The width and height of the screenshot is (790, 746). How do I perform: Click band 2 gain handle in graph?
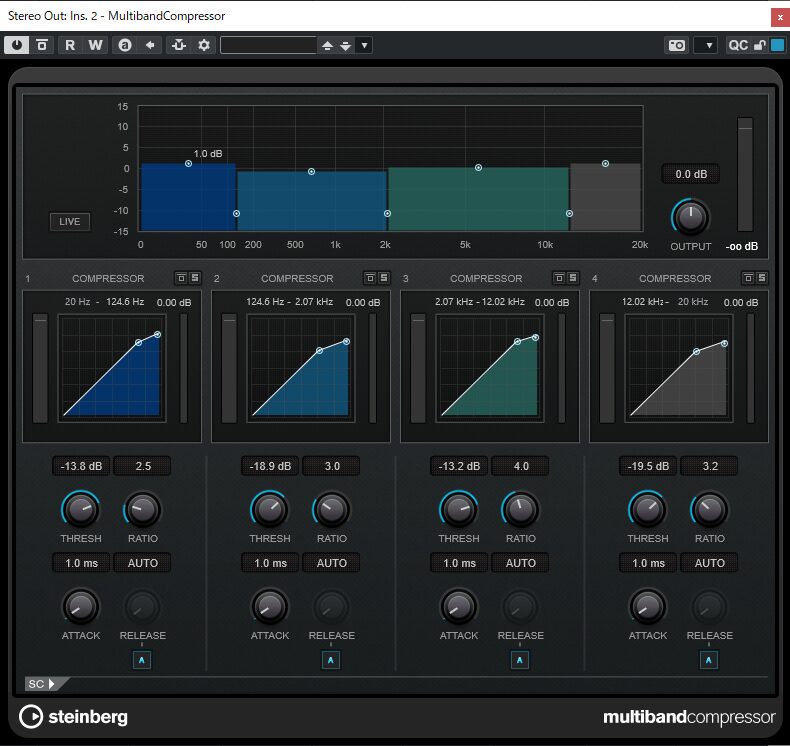click(311, 172)
